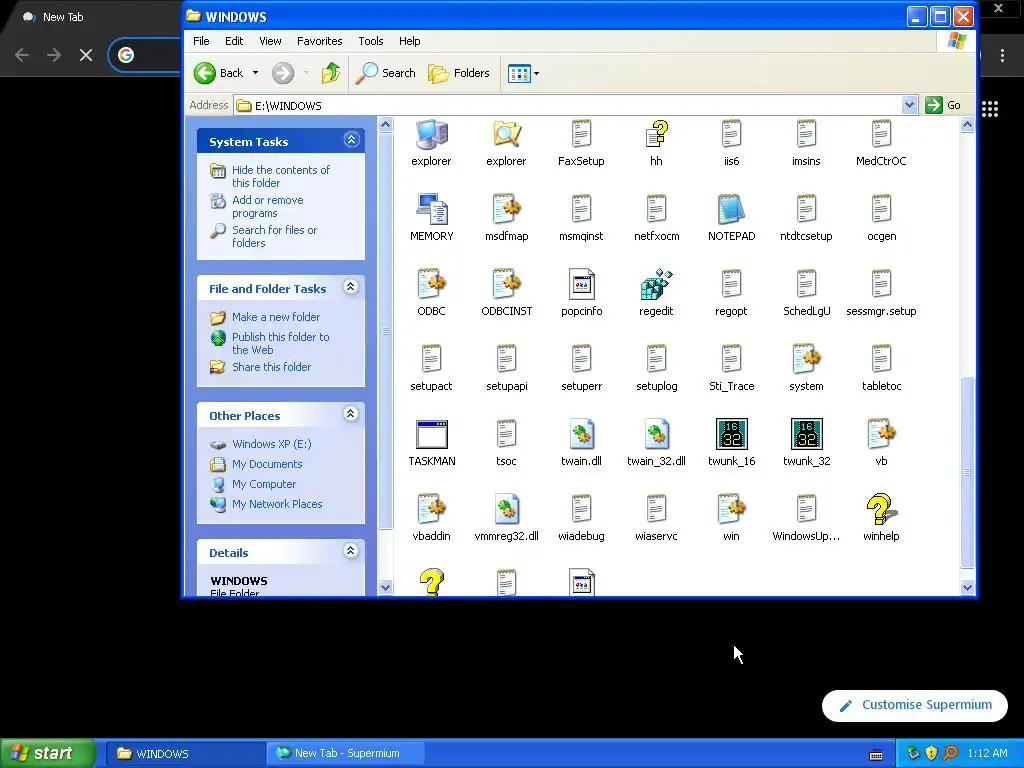This screenshot has width=1024, height=768.
Task: Open the Views dropdown button
Action: pos(523,73)
